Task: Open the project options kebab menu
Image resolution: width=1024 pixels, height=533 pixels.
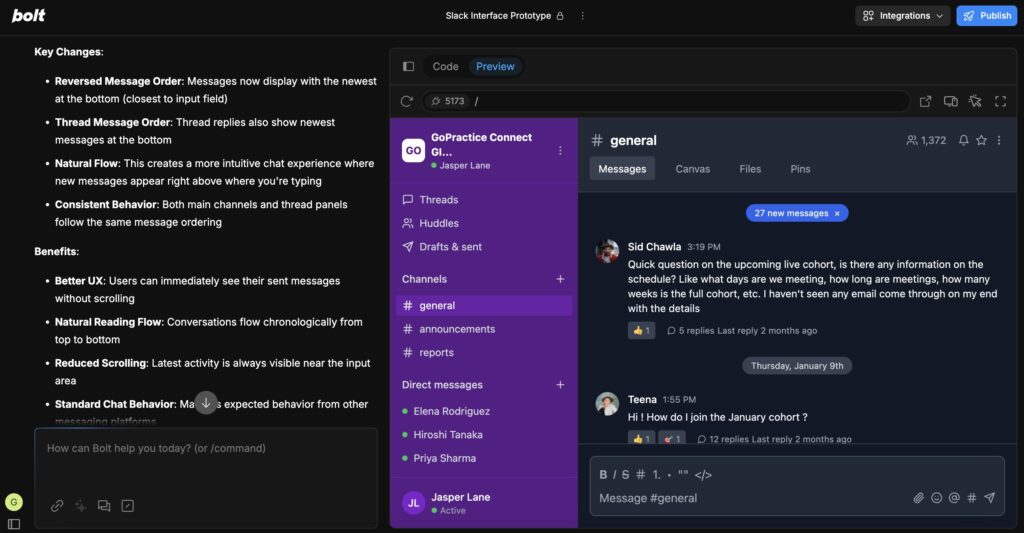Action: (x=583, y=16)
